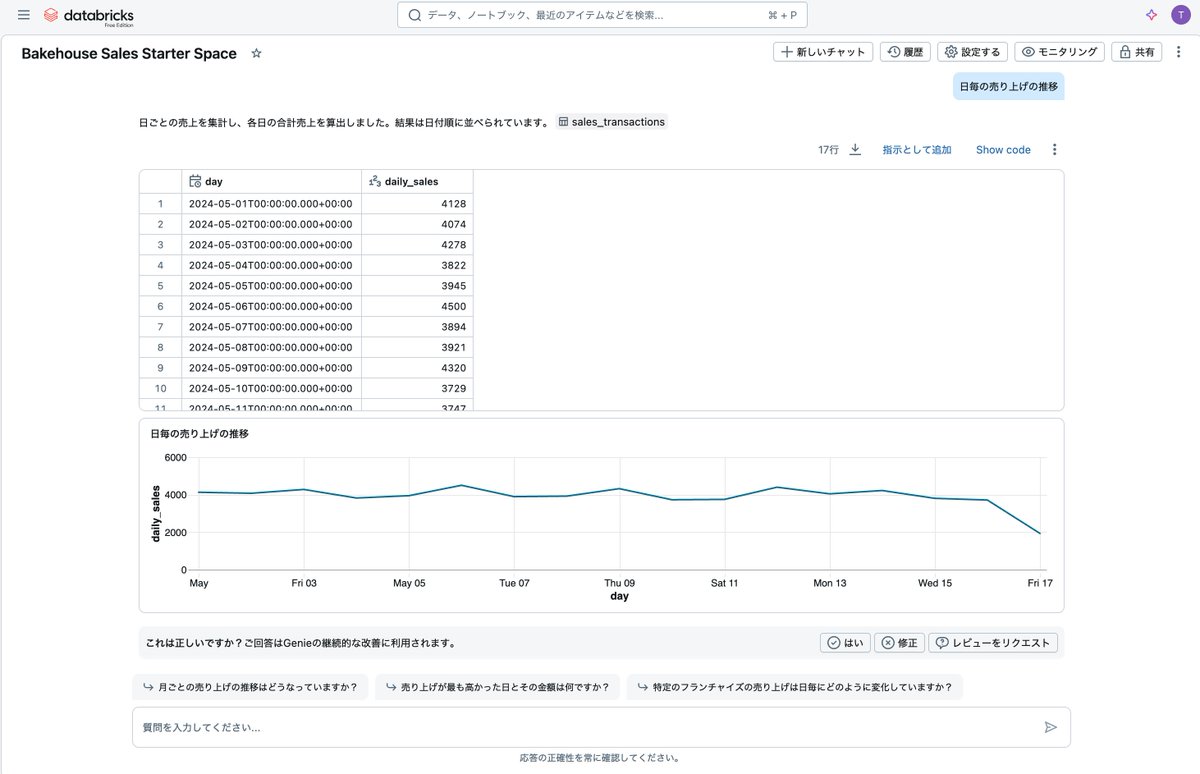Mark the answer correct with はい
This screenshot has width=1200, height=774.
845,642
